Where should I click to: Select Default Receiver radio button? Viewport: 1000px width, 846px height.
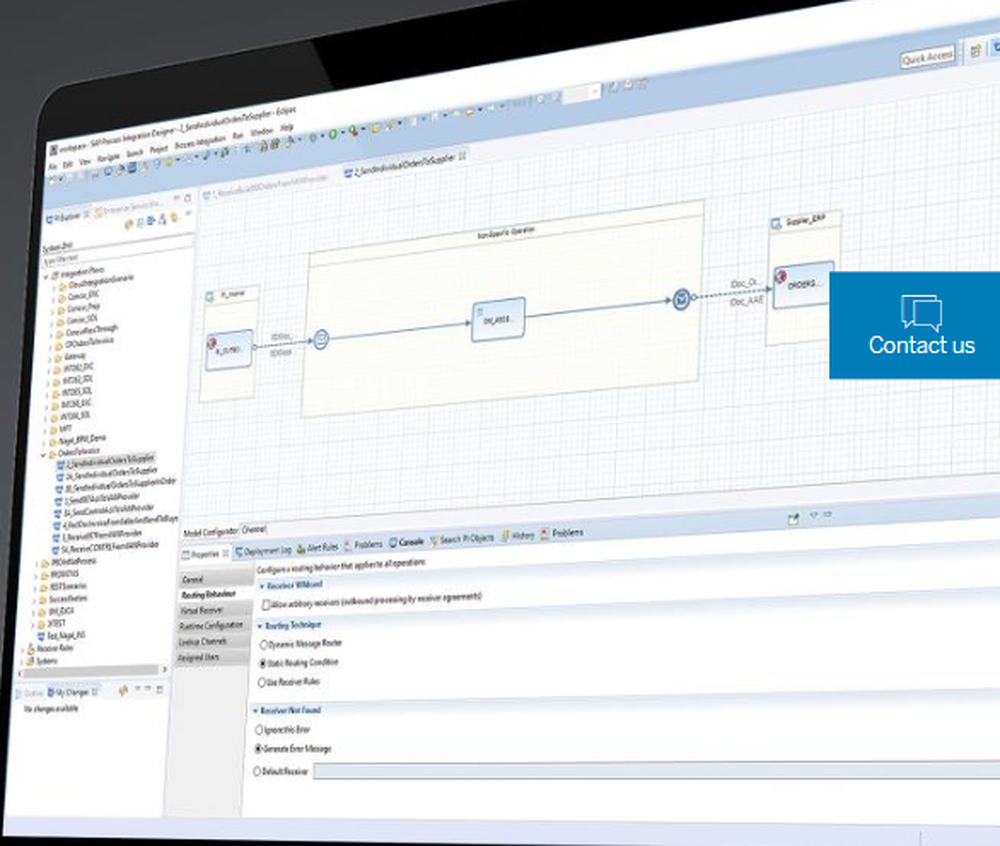pos(257,771)
